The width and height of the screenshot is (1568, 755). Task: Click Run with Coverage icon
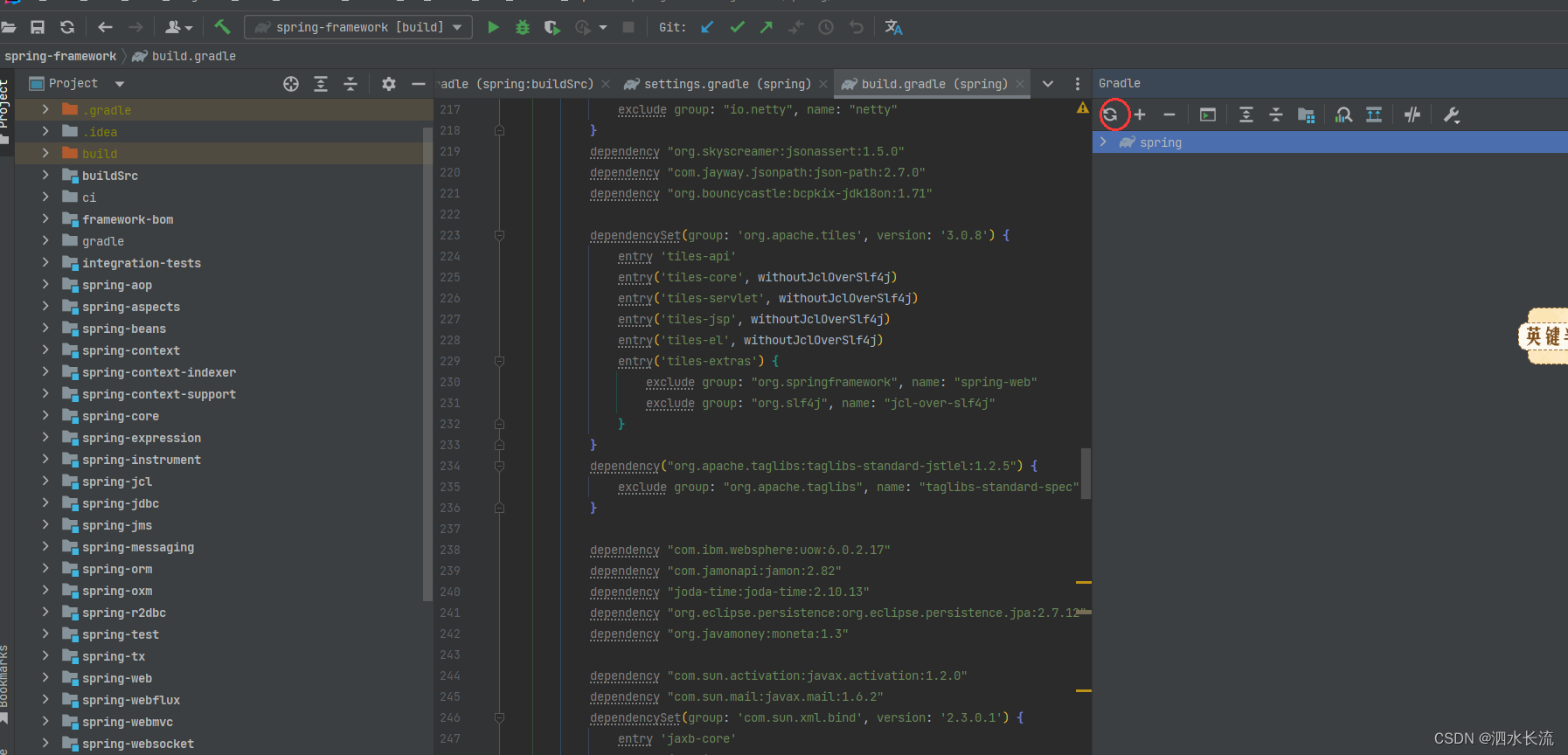pos(552,27)
